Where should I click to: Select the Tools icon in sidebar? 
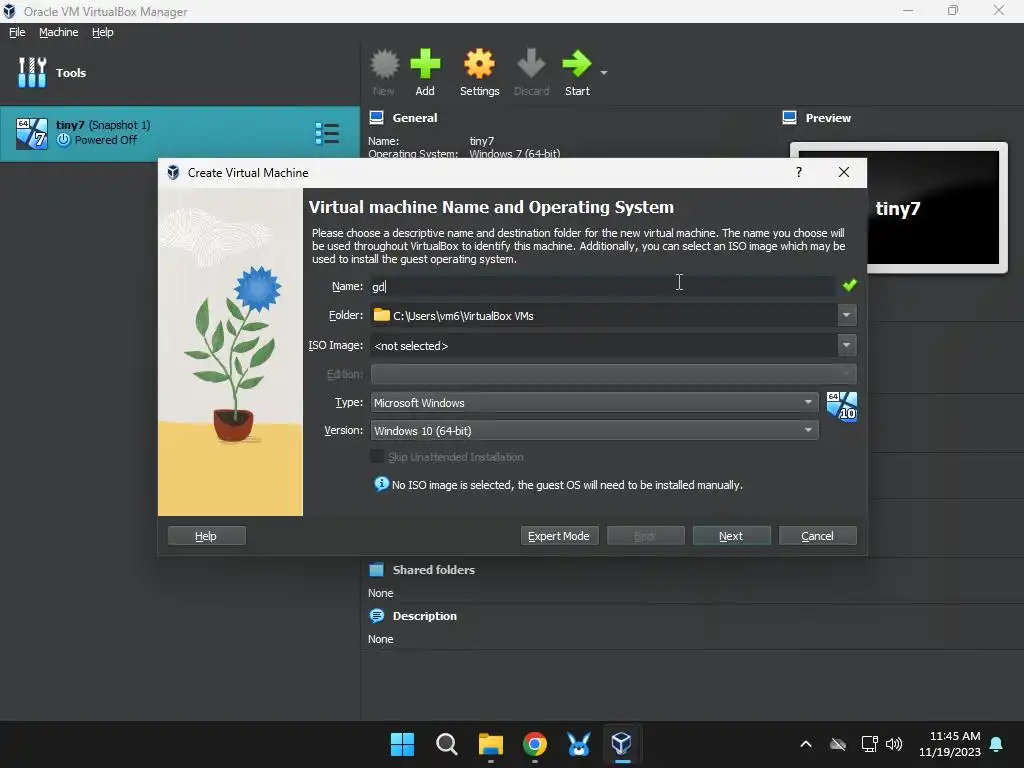(32, 72)
